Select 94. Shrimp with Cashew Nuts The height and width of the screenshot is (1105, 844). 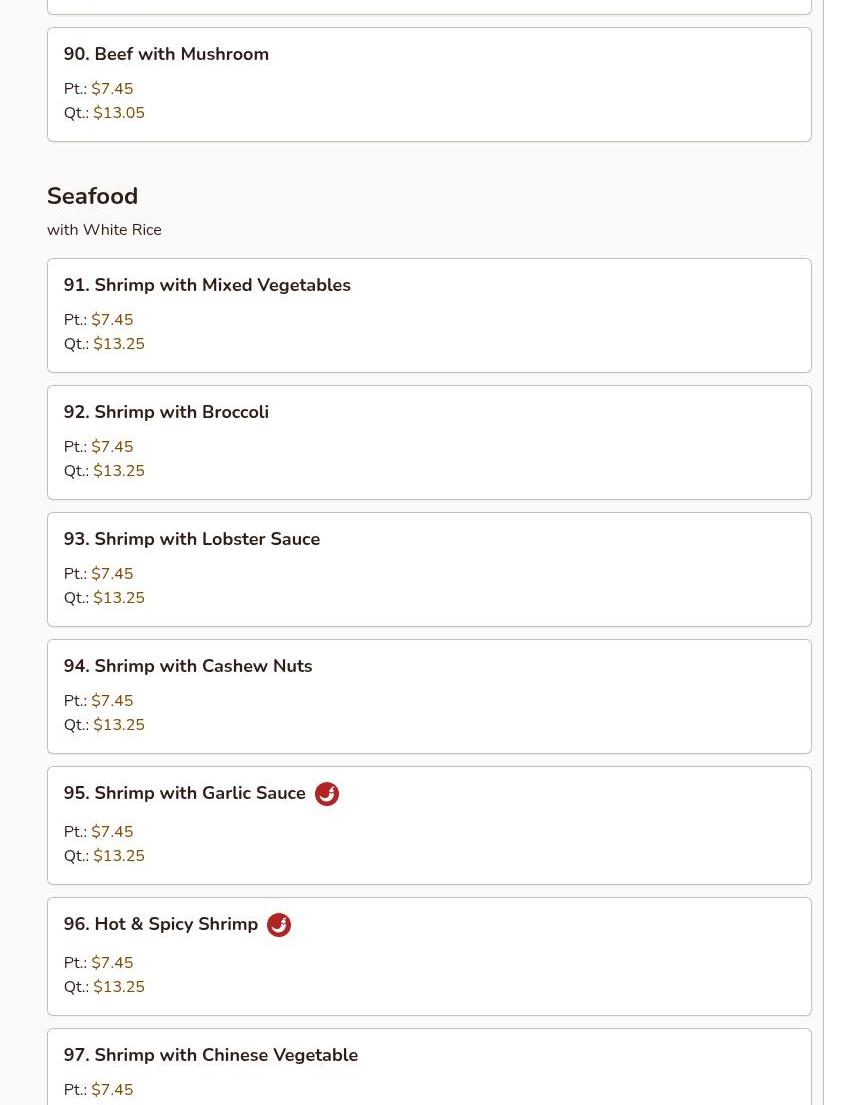pos(188,666)
